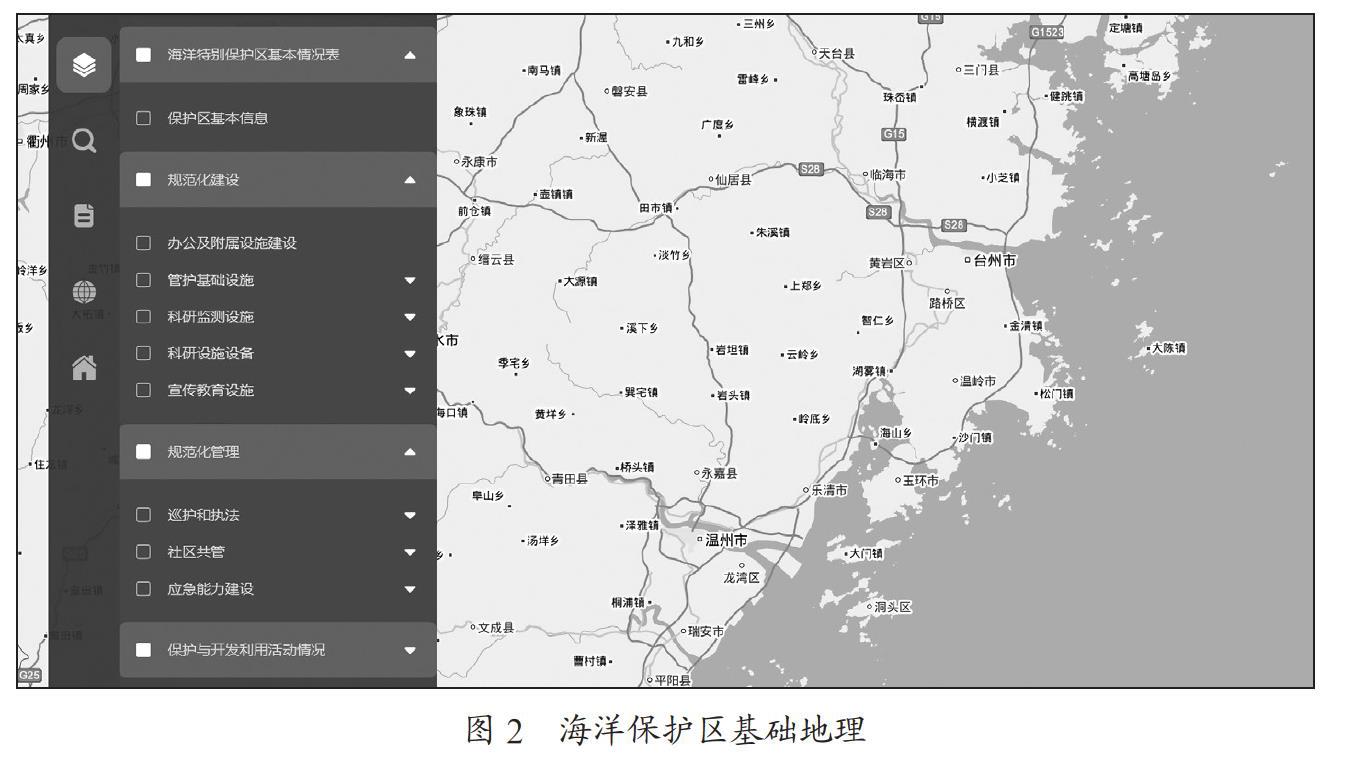
Task: Check the 规范化建设 group checkbox
Action: point(143,180)
